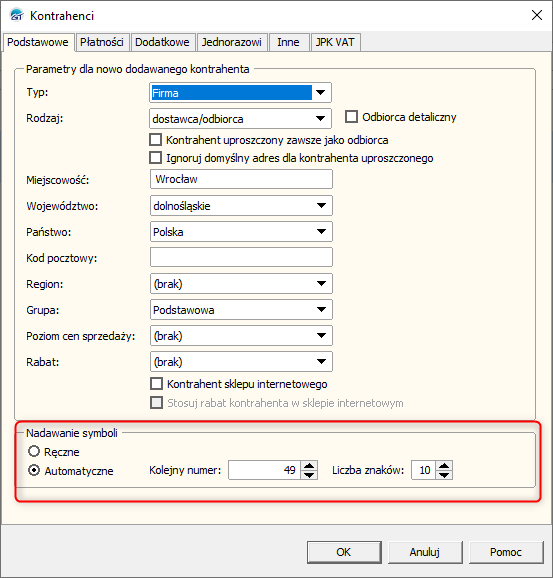Click the empty Kod pocztowy field

tap(241, 257)
